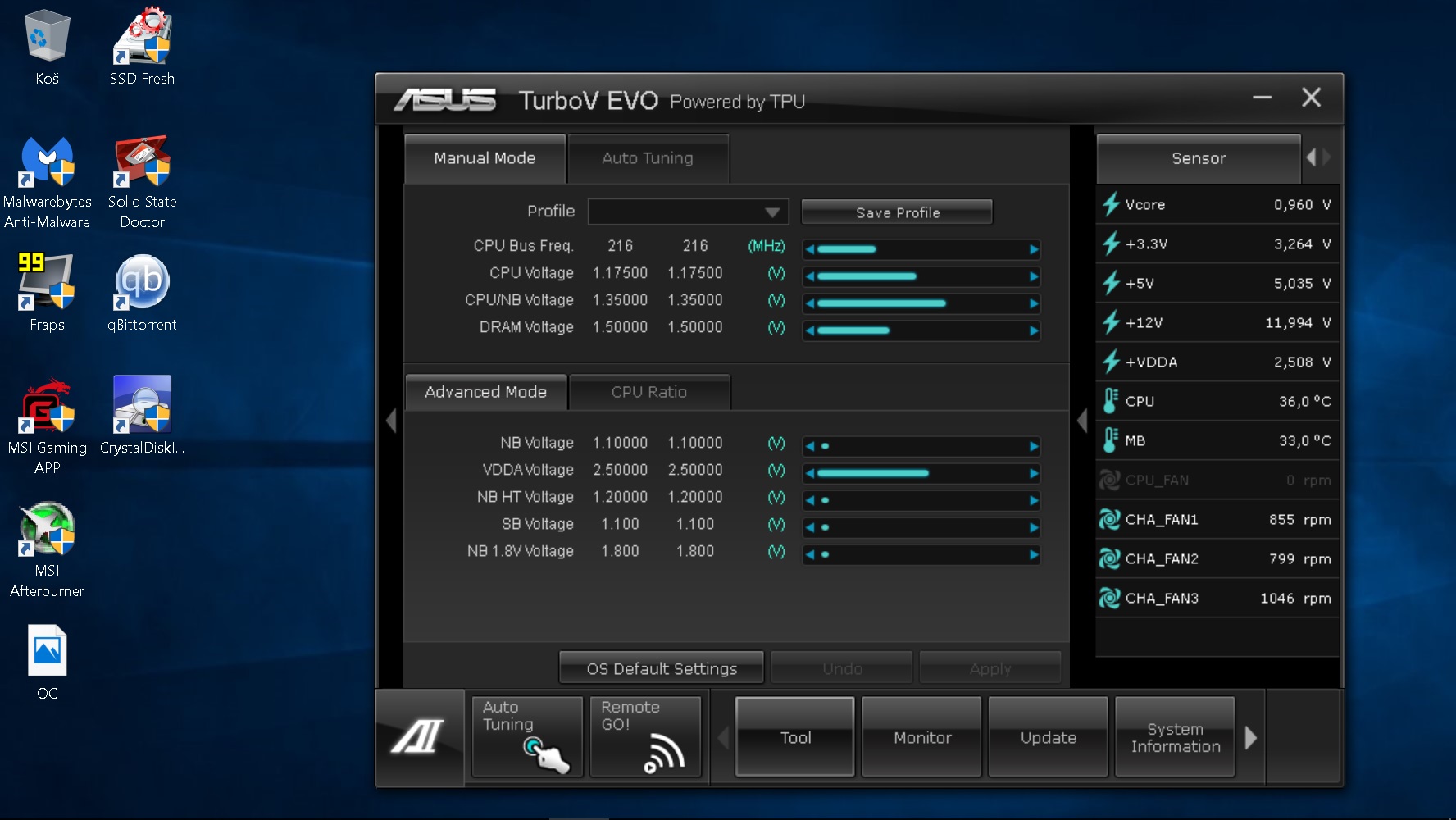Collapse the left side panel arrow

tap(391, 421)
